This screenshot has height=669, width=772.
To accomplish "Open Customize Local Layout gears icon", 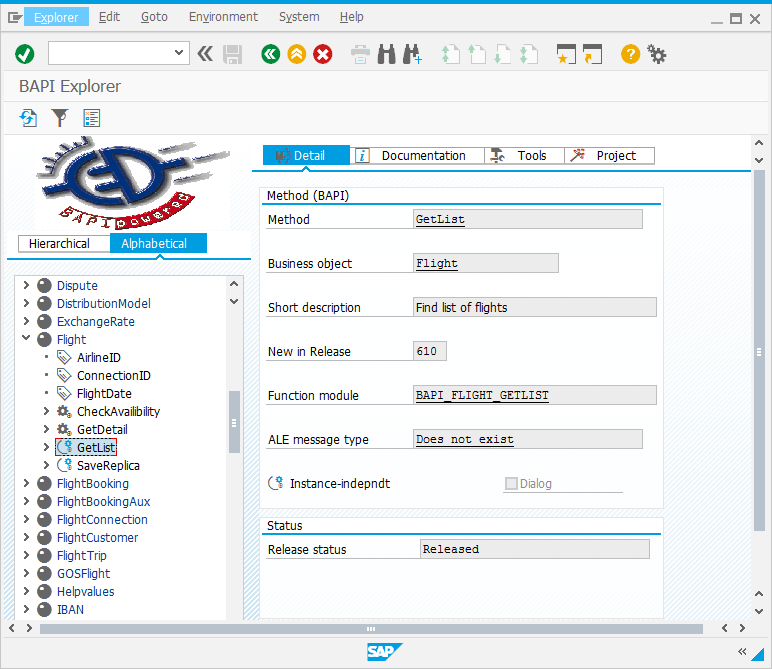I will coord(657,54).
